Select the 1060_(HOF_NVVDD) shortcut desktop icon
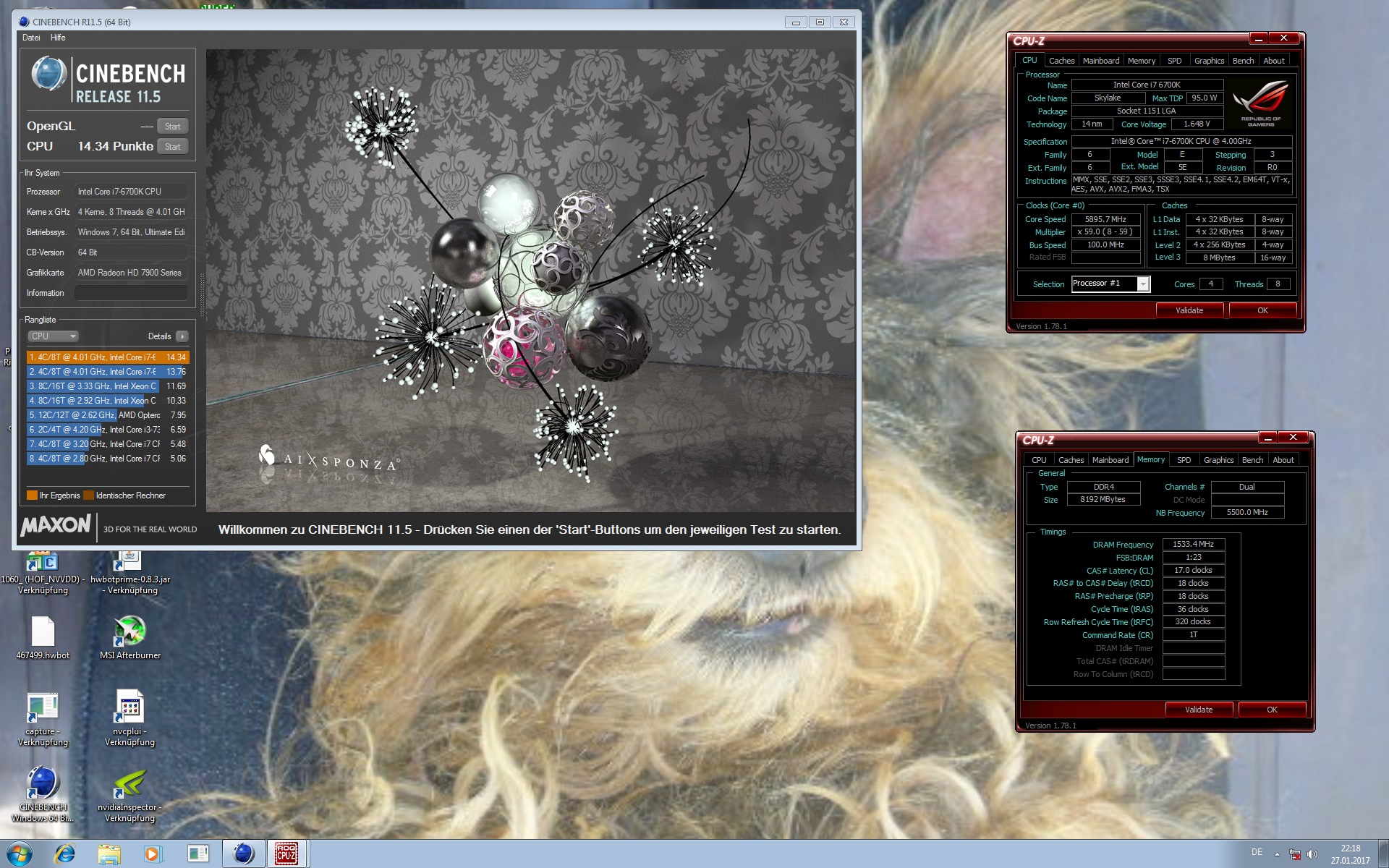 tap(43, 573)
